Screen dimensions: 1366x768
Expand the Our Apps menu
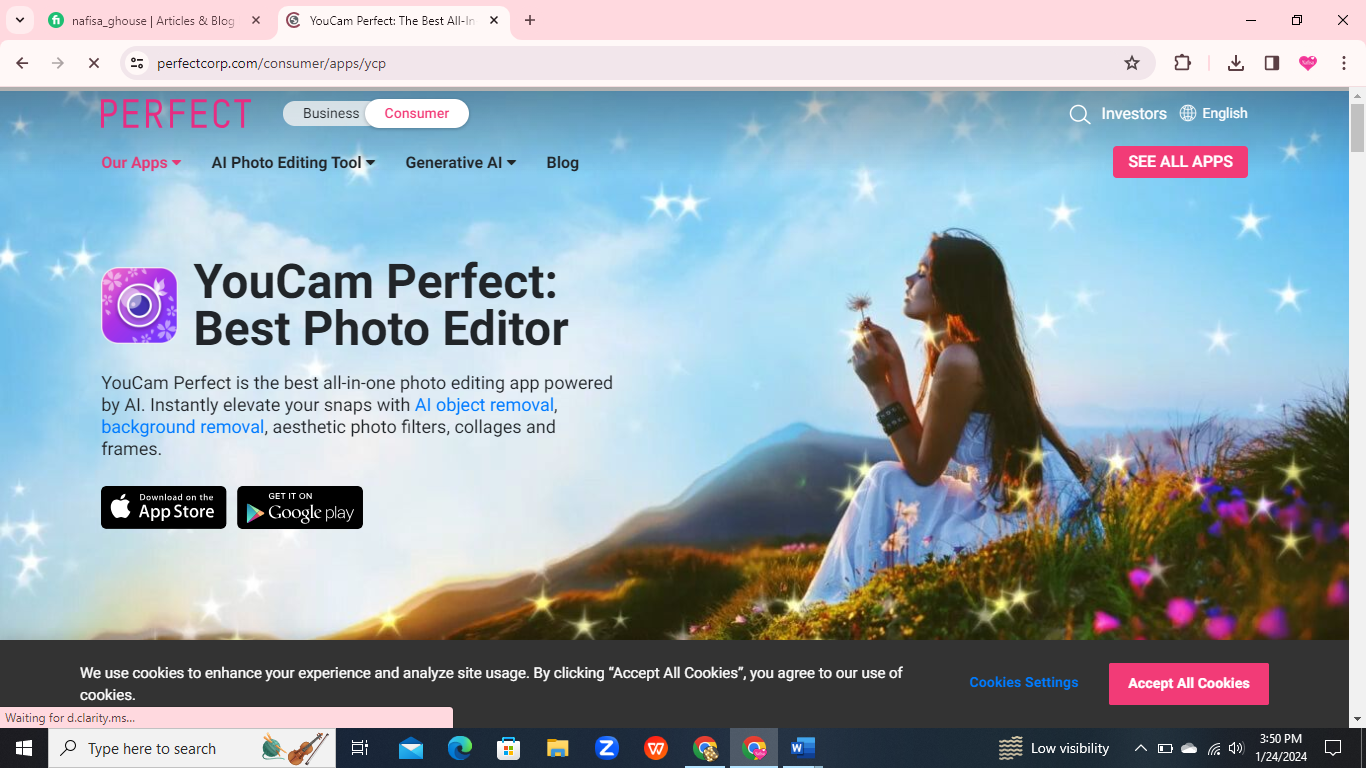141,162
